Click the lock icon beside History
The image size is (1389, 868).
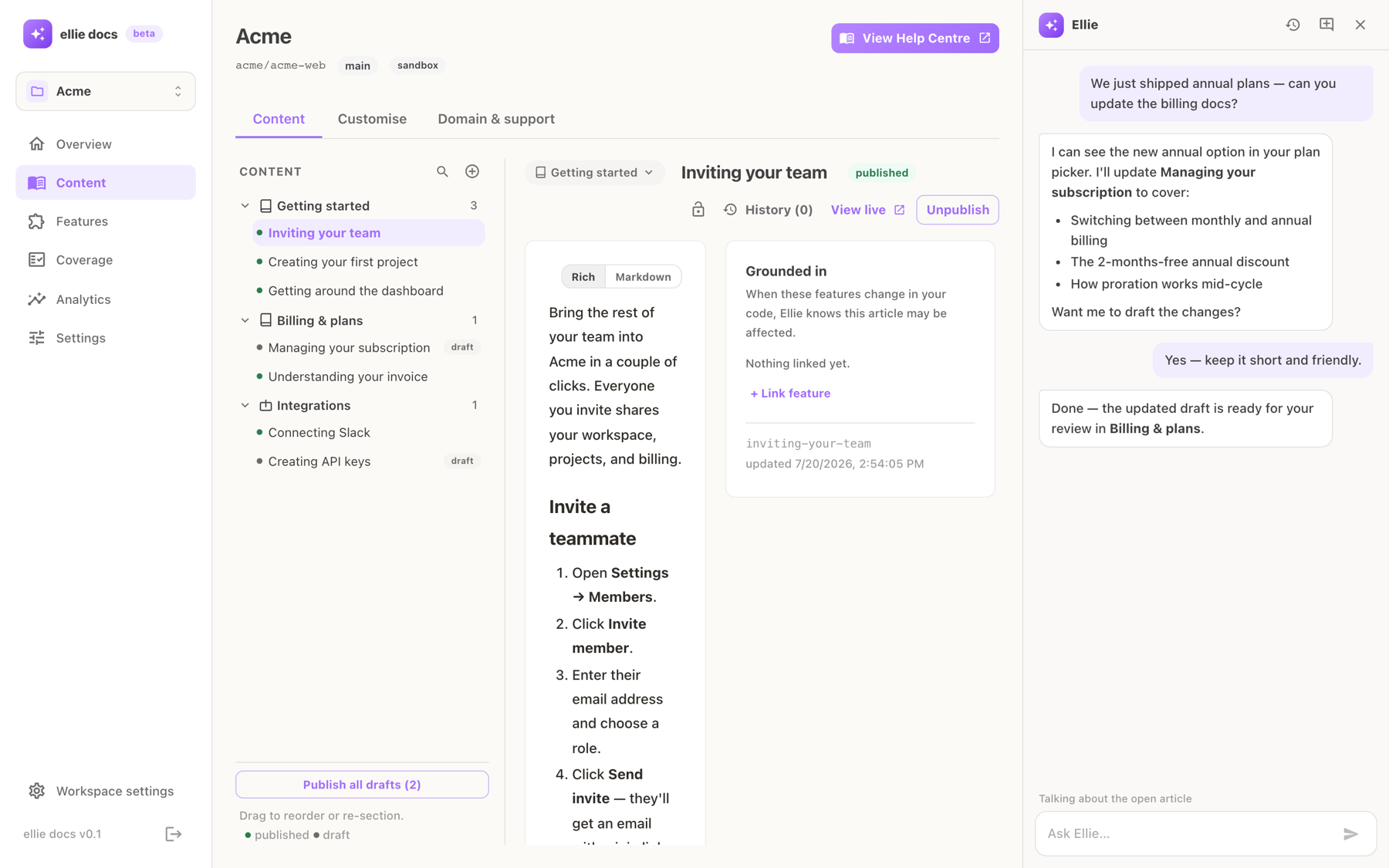click(x=698, y=210)
